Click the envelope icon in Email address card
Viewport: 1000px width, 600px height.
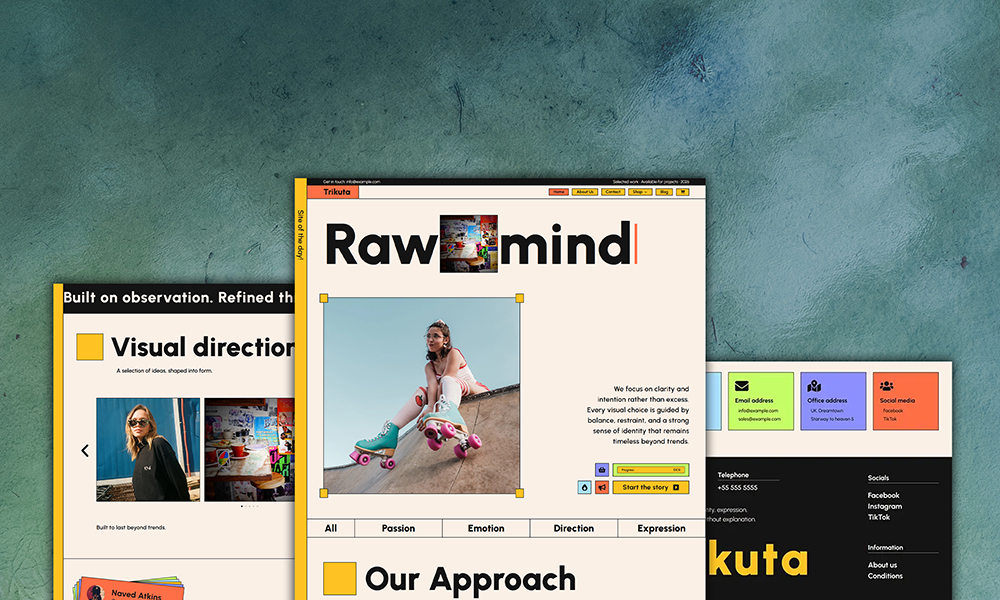click(x=741, y=386)
